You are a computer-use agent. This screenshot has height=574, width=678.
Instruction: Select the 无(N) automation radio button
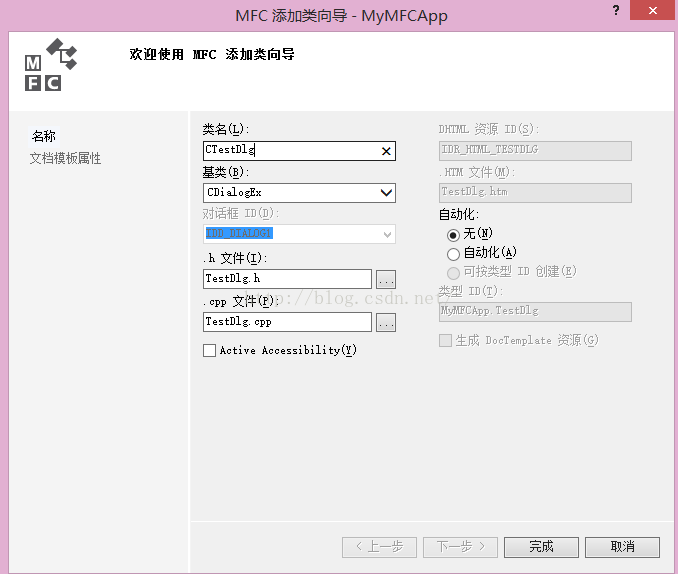coord(453,235)
